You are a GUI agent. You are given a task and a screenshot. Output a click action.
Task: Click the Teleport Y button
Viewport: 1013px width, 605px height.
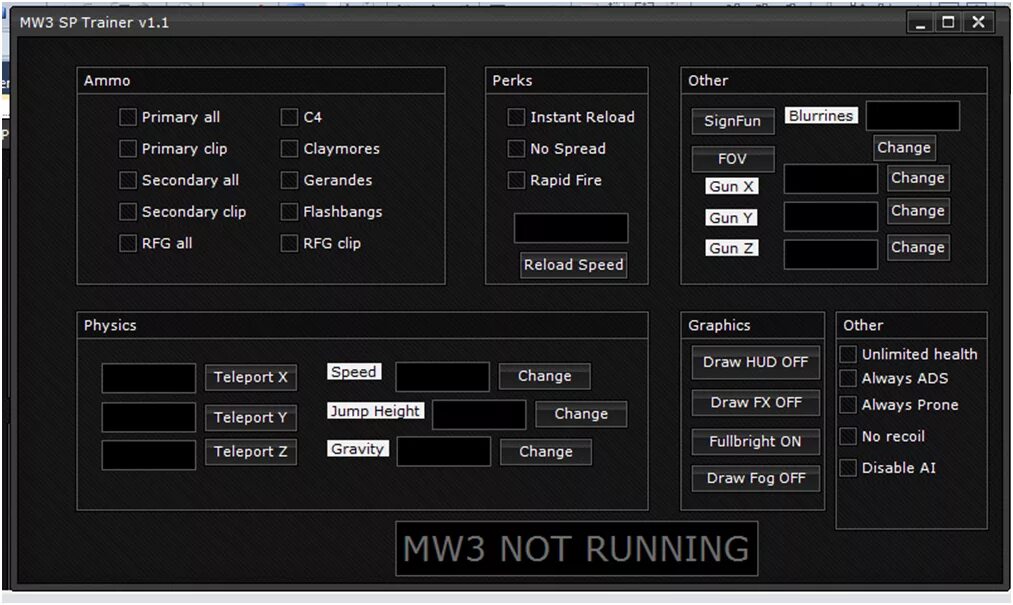[x=251, y=418]
